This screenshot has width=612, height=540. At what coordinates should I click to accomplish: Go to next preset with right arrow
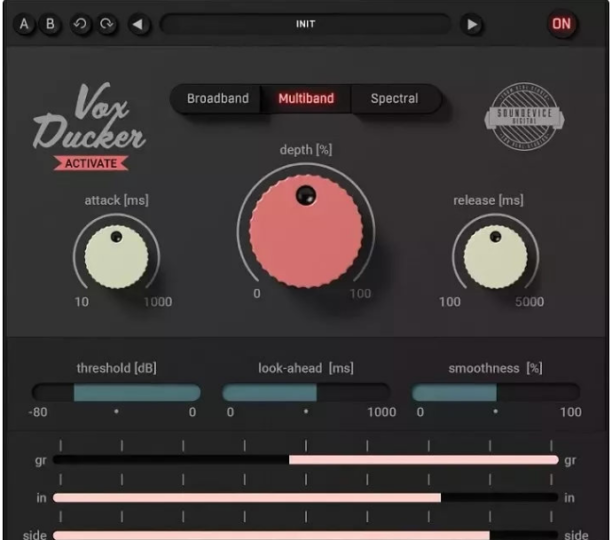point(472,24)
